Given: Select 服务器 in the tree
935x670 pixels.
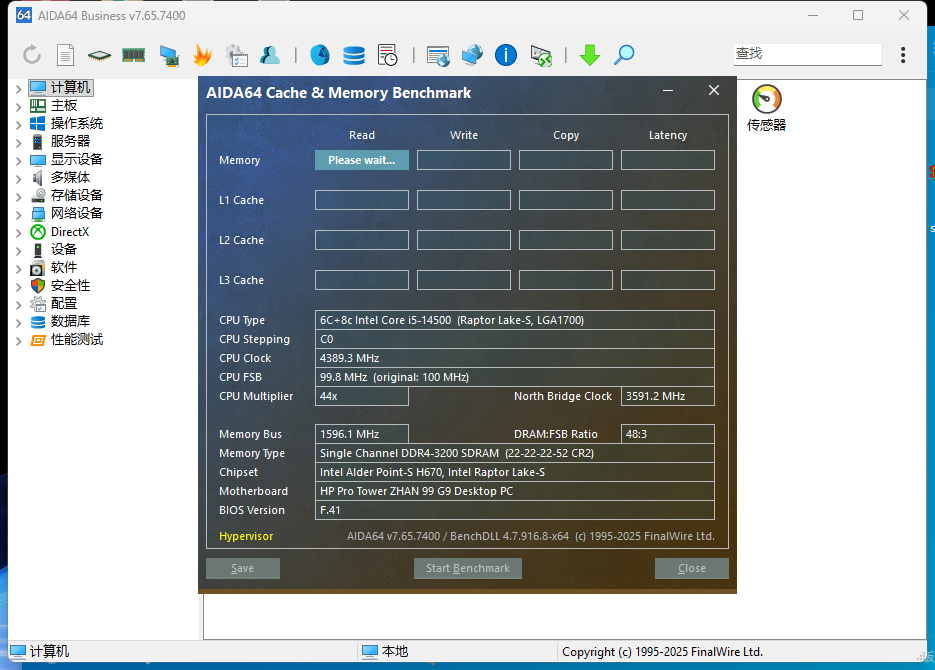Looking at the screenshot, I should [70, 141].
